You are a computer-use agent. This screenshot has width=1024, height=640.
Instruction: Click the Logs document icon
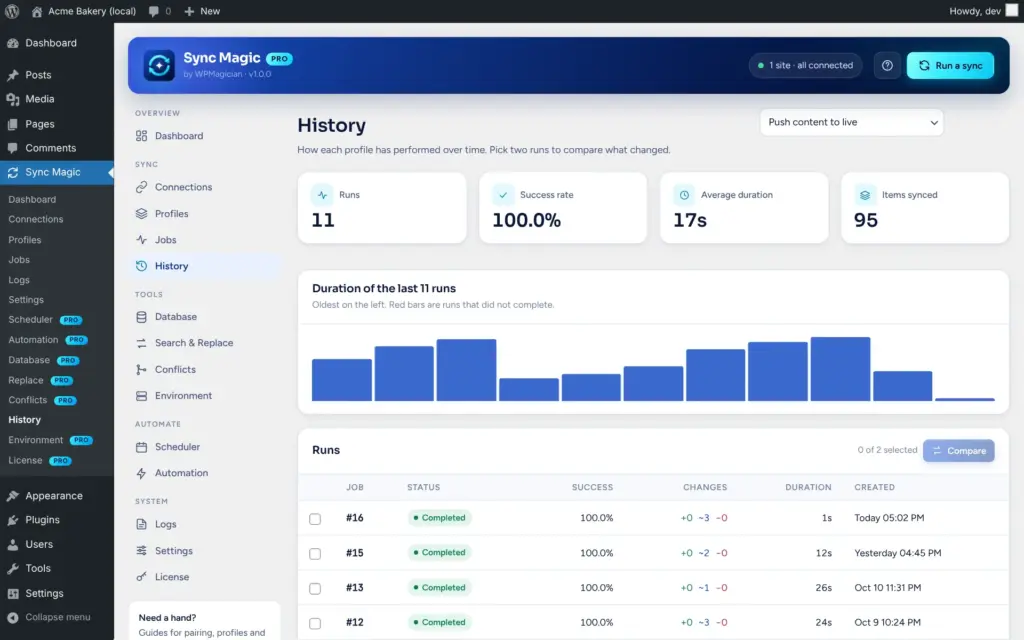click(x=141, y=524)
